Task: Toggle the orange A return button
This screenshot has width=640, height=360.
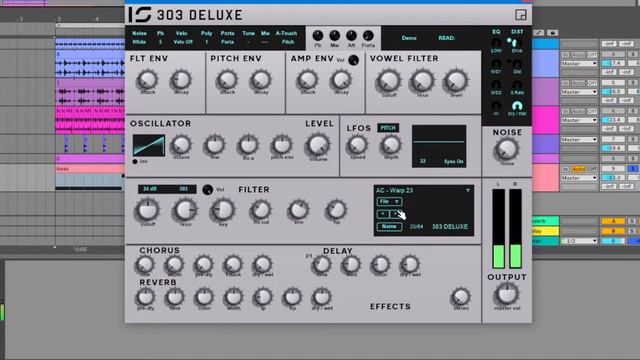Action: click(613, 221)
